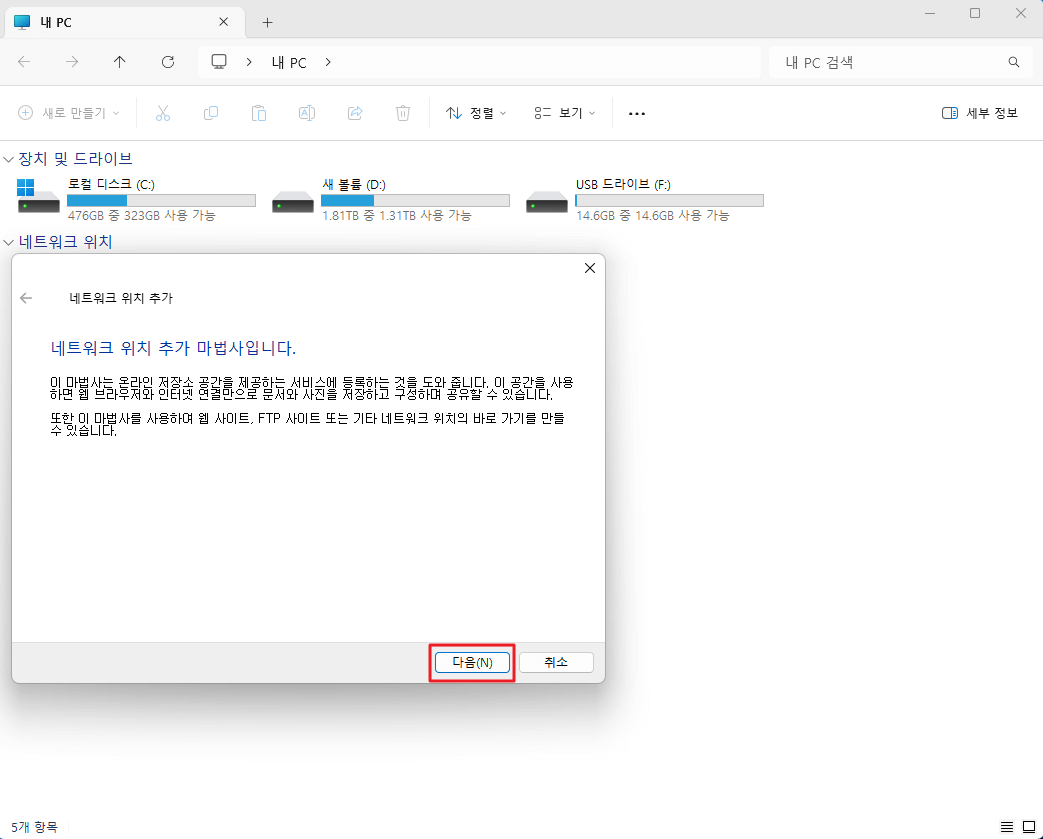Click the 장치 및 드라이브 heading text
Screen dimensions: 1043x839
[x=75, y=159]
